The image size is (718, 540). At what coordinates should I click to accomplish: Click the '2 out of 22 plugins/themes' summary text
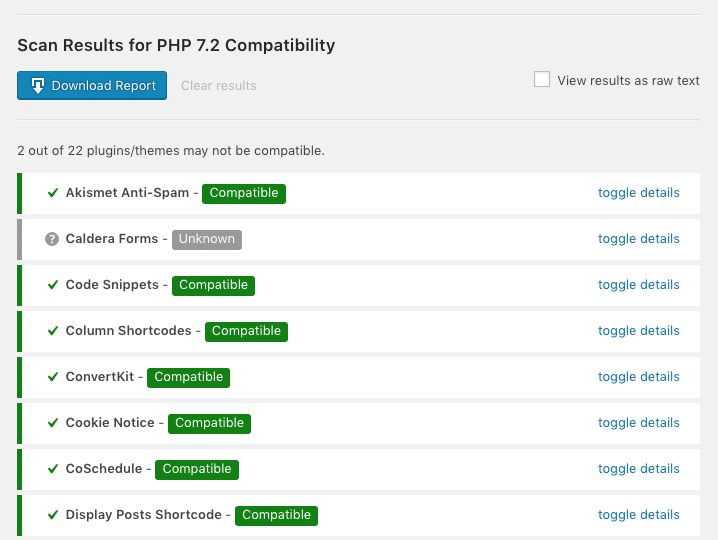tap(171, 151)
